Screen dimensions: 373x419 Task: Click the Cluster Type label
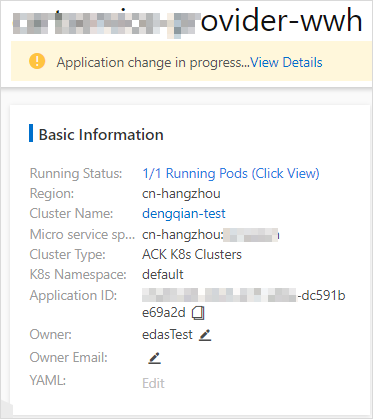[68, 255]
